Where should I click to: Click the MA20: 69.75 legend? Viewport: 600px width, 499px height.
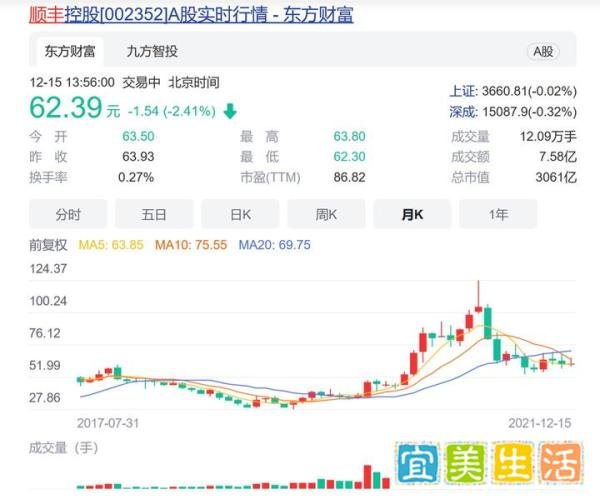click(x=274, y=245)
